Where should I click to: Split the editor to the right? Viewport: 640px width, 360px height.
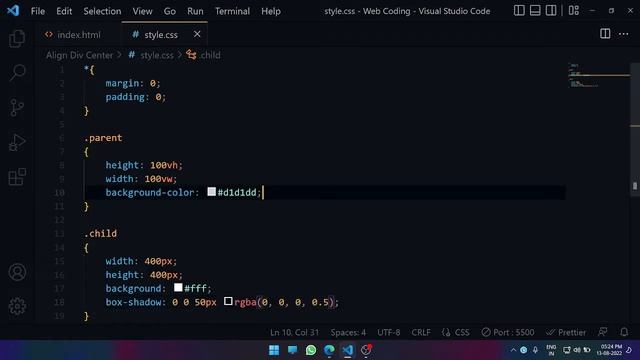click(x=605, y=34)
